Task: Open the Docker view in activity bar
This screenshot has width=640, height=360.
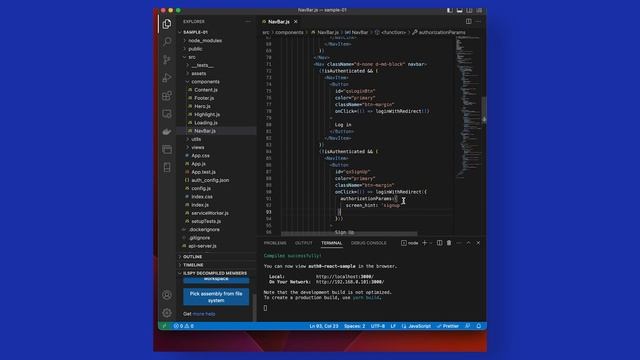Action: pyautogui.click(x=167, y=131)
